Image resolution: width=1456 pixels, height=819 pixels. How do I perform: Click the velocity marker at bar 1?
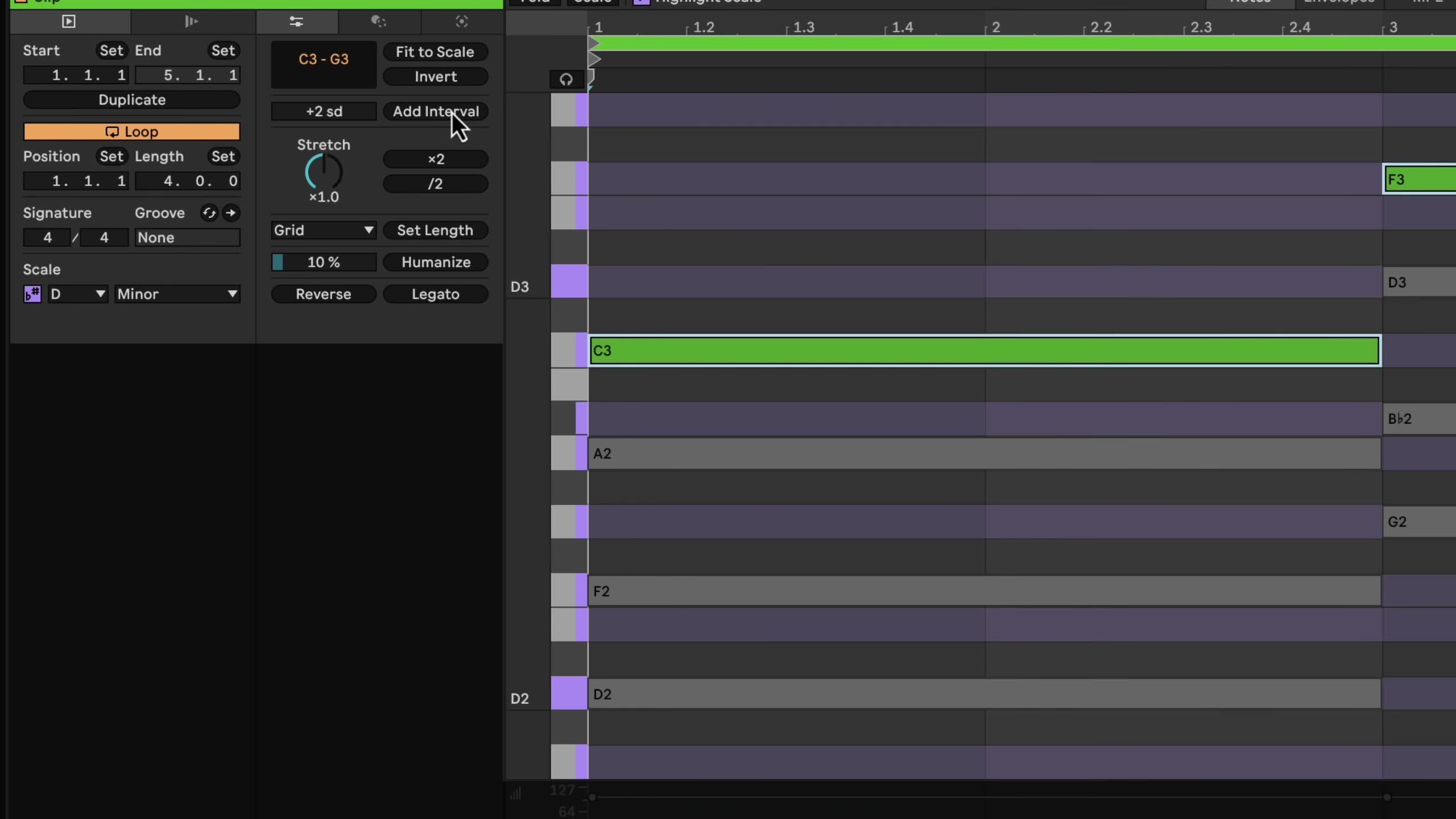click(x=592, y=797)
